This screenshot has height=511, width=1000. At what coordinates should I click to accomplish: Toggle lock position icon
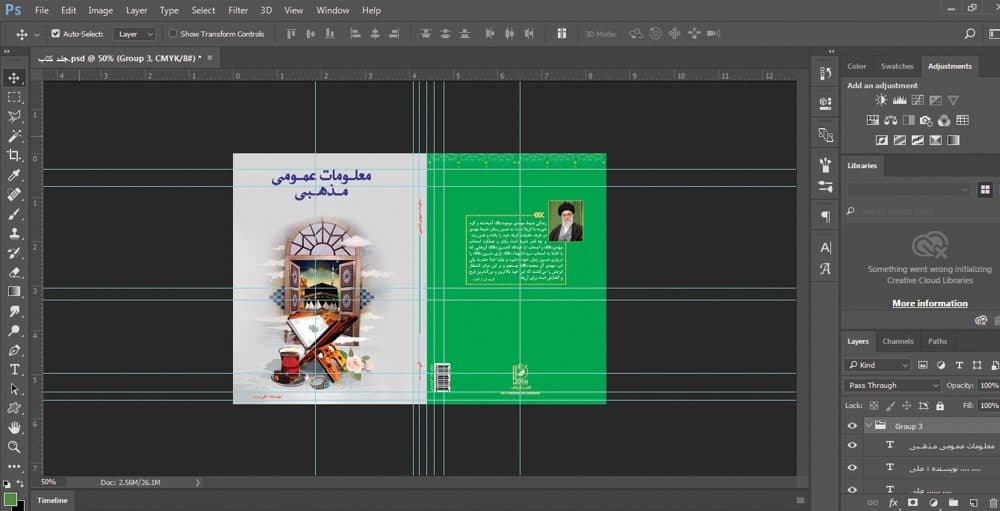(906, 406)
